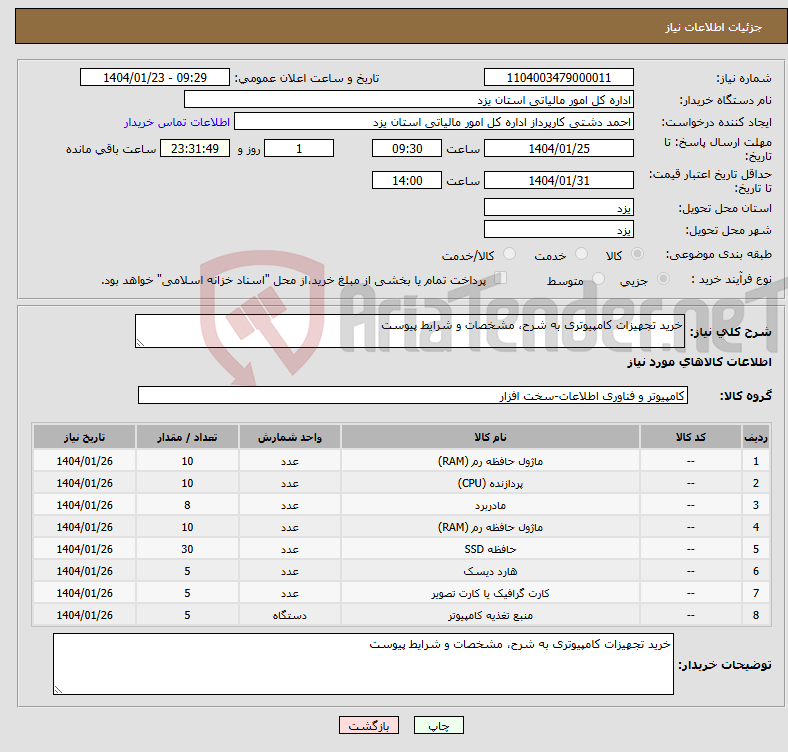Select the کالا radio button
This screenshot has height=752, width=788.
pyautogui.click(x=637, y=254)
